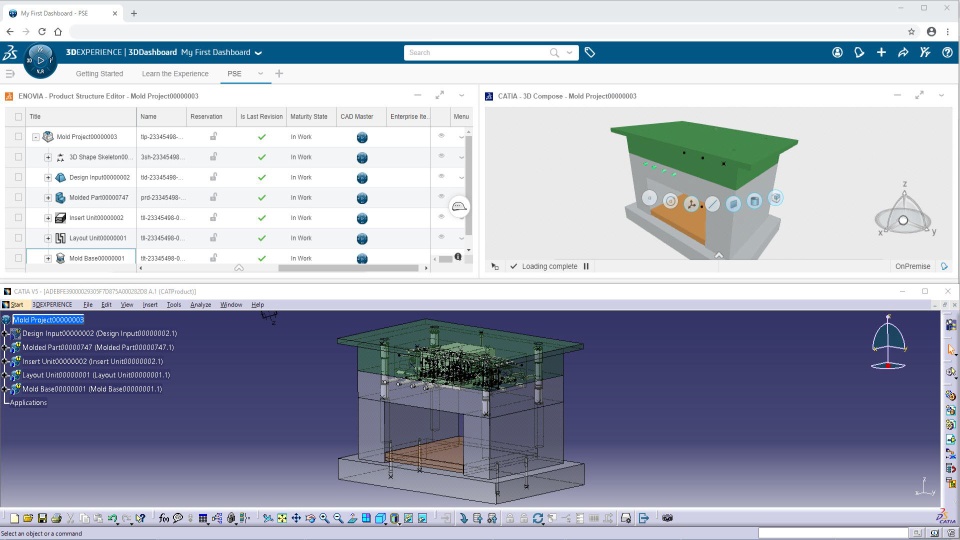The width and height of the screenshot is (960, 540).
Task: Click the CATIA view compass
Action: point(888,342)
